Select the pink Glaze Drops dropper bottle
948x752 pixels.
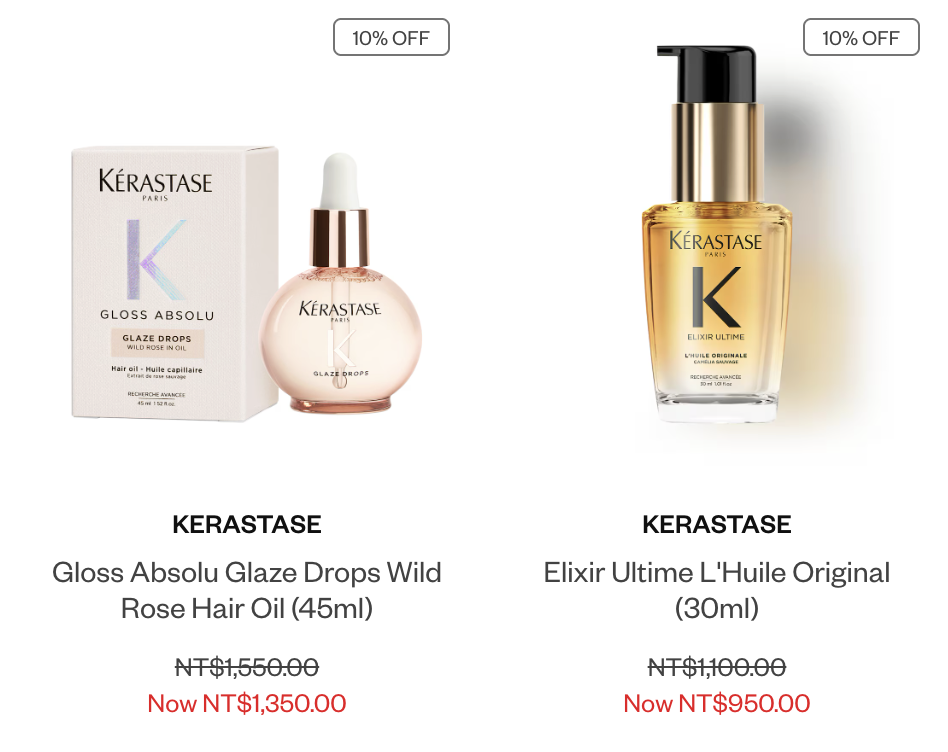point(340,284)
